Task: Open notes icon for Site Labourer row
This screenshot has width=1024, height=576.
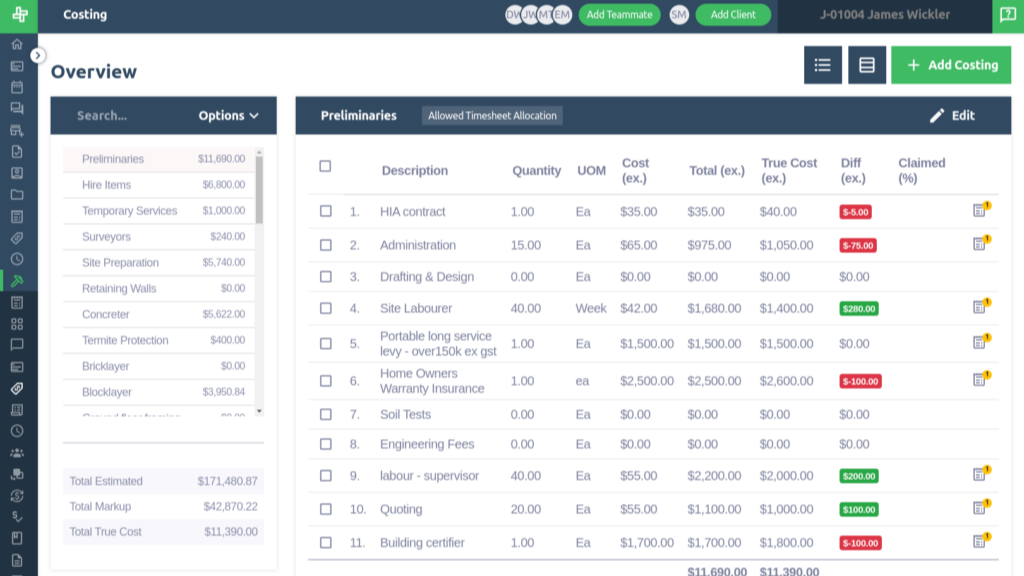Action: (x=981, y=306)
